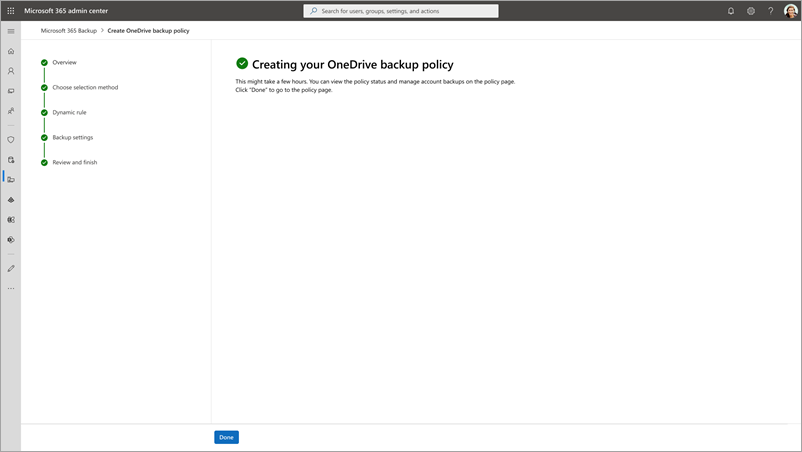This screenshot has width=802, height=452.
Task: Click the pencil customize navigation icon
Action: [11, 268]
